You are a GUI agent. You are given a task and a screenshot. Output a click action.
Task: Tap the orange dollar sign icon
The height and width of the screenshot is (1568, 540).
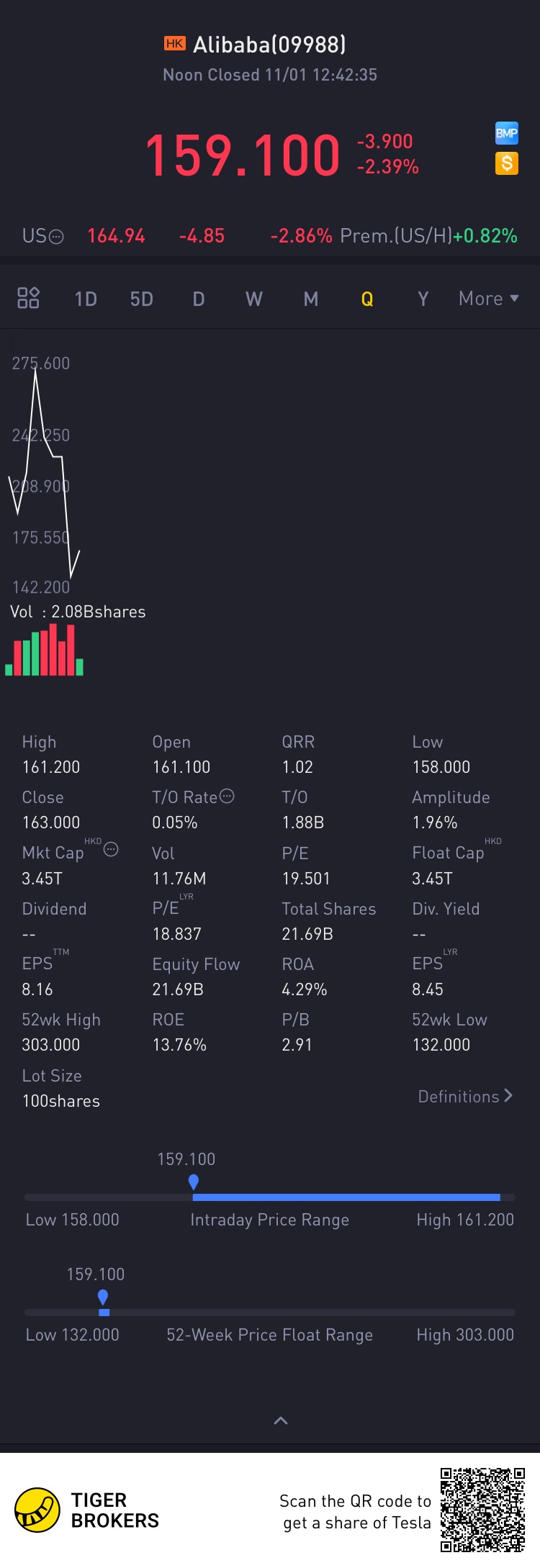[x=507, y=163]
